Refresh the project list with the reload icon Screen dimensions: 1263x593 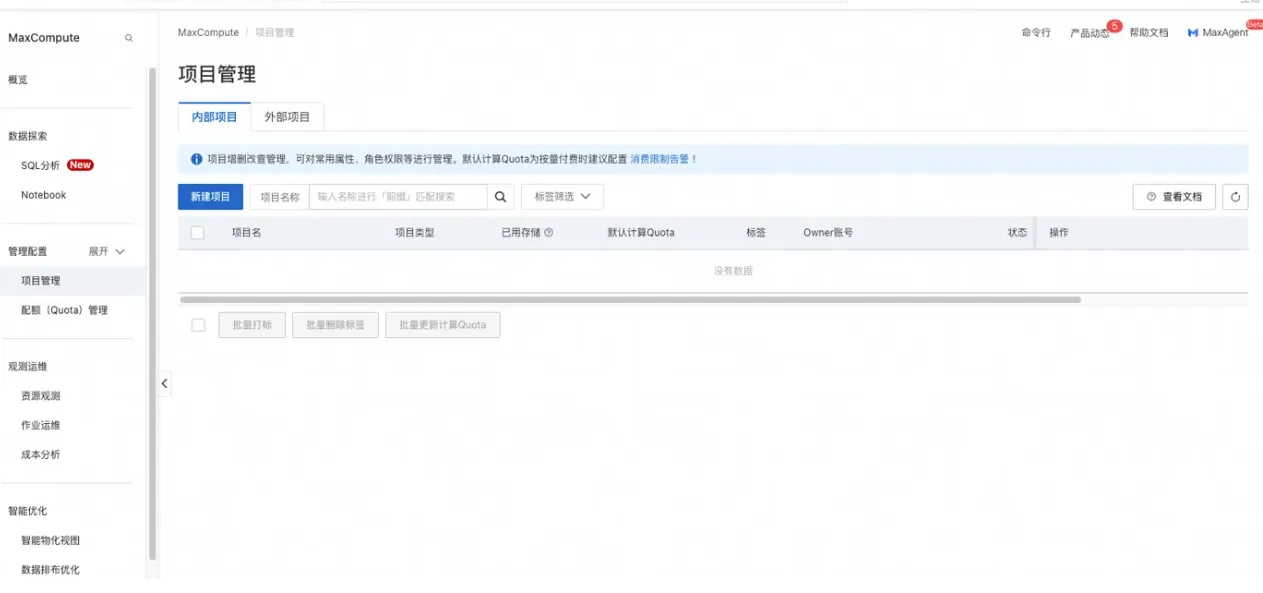point(1235,197)
